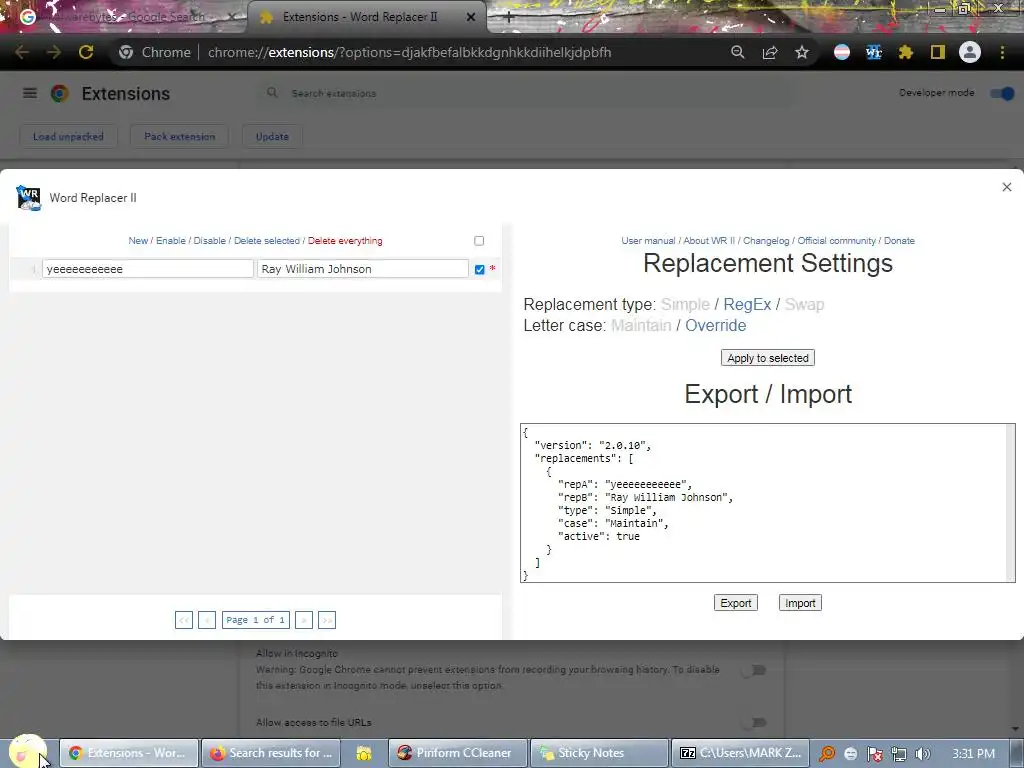Open the Extensions puzzle piece menu
Screen dimensions: 1024x768
(905, 52)
